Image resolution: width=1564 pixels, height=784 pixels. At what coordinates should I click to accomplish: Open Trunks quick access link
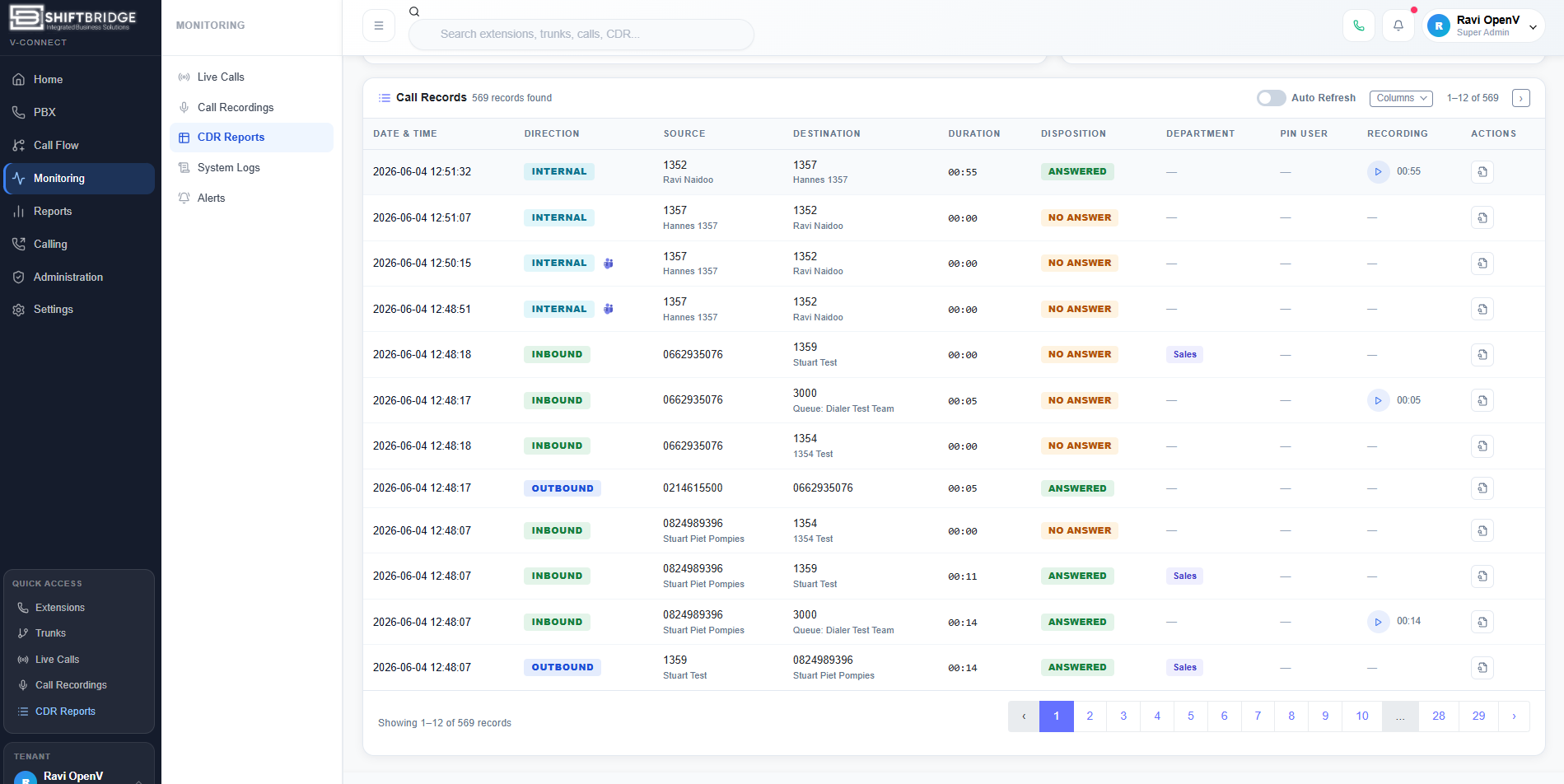tap(79, 633)
